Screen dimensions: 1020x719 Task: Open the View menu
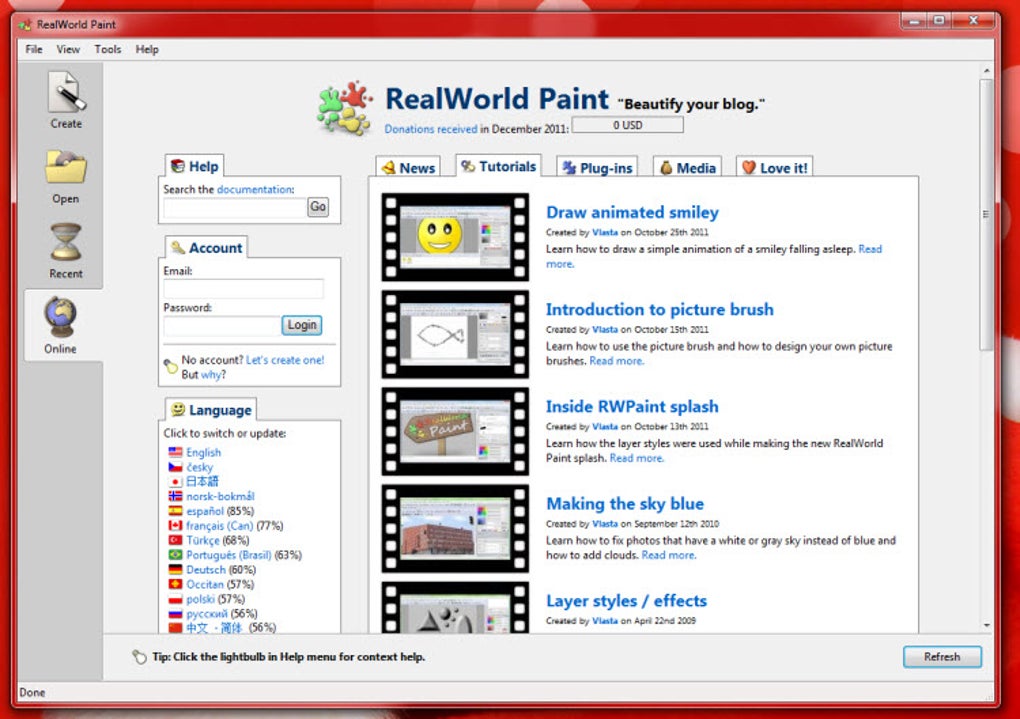[68, 49]
